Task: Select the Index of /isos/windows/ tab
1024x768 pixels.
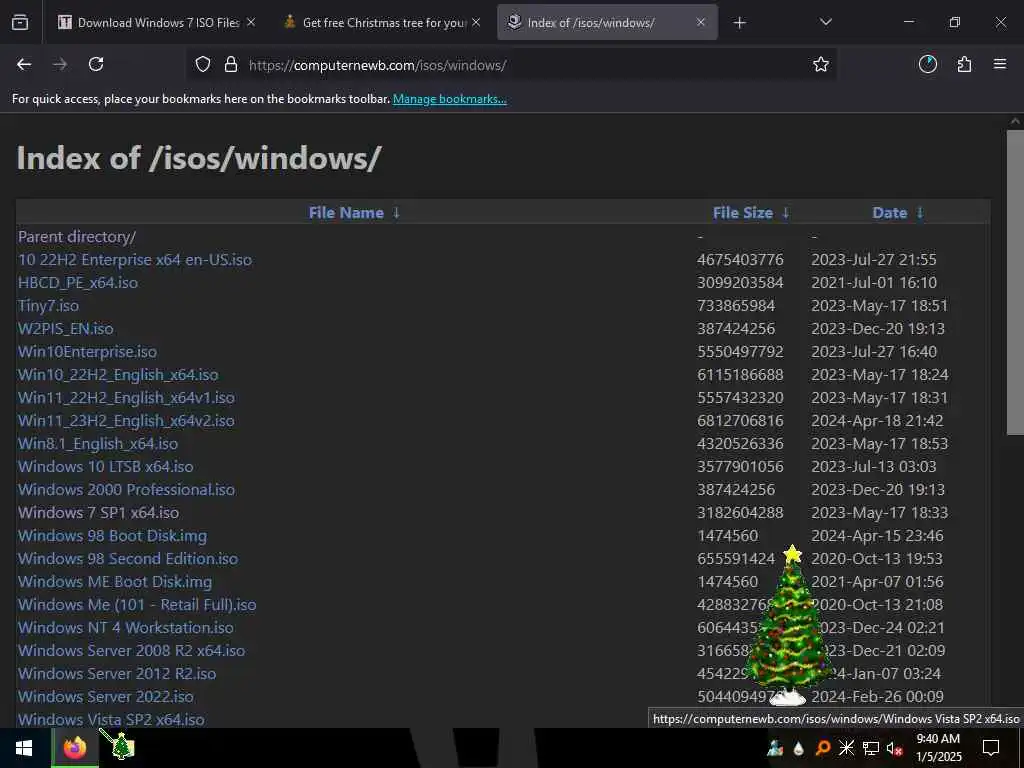Action: click(x=607, y=23)
